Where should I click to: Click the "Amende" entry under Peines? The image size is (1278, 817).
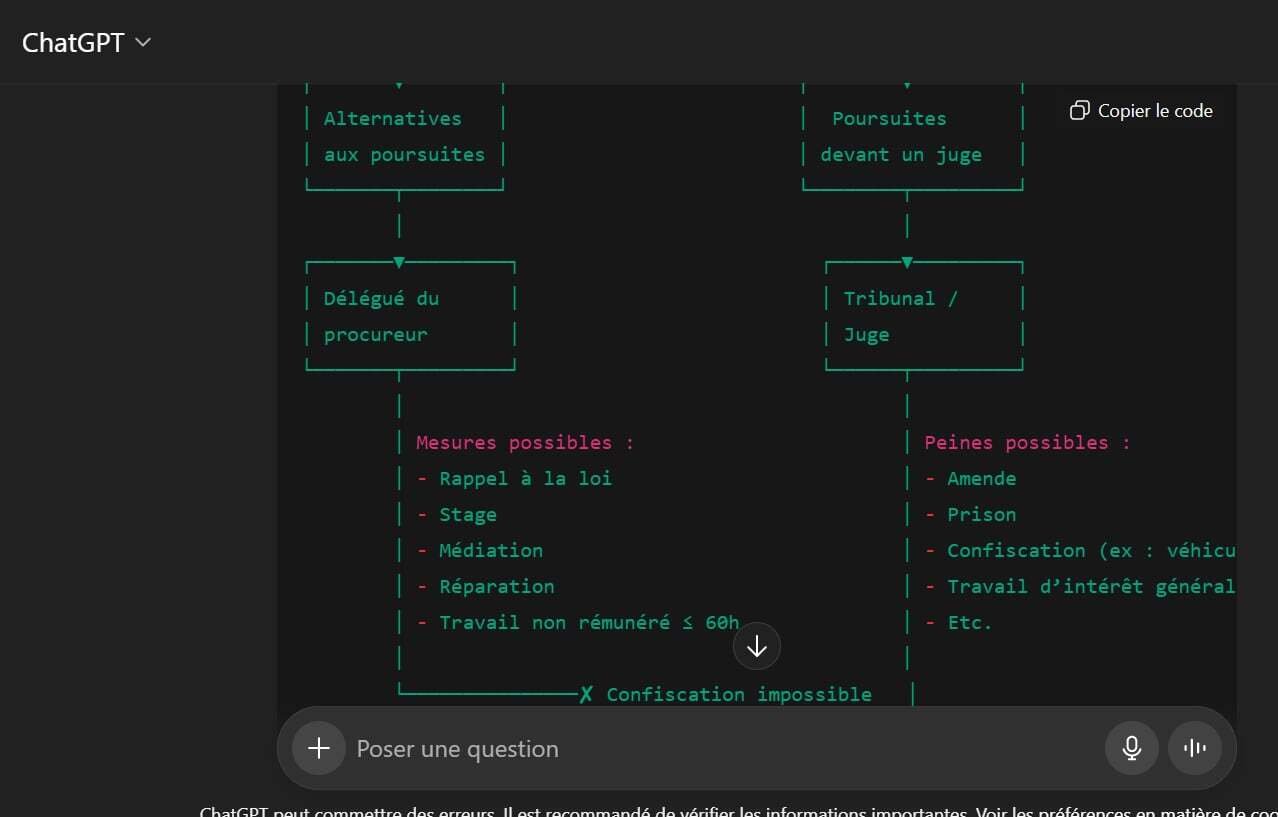981,478
